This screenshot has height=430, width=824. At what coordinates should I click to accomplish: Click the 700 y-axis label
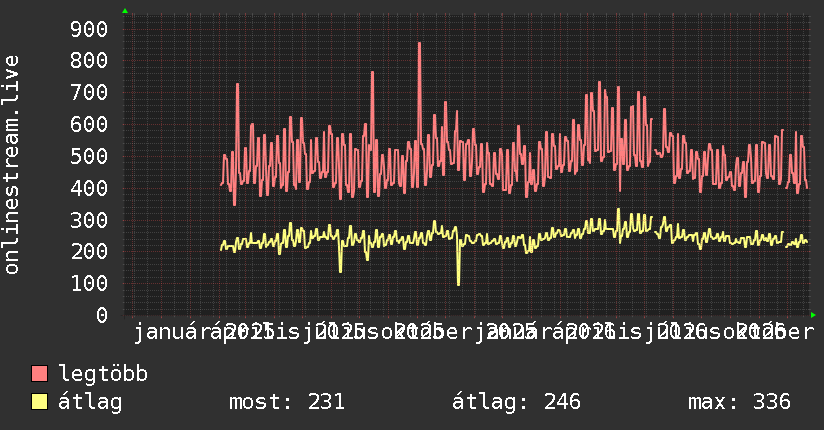(x=89, y=93)
